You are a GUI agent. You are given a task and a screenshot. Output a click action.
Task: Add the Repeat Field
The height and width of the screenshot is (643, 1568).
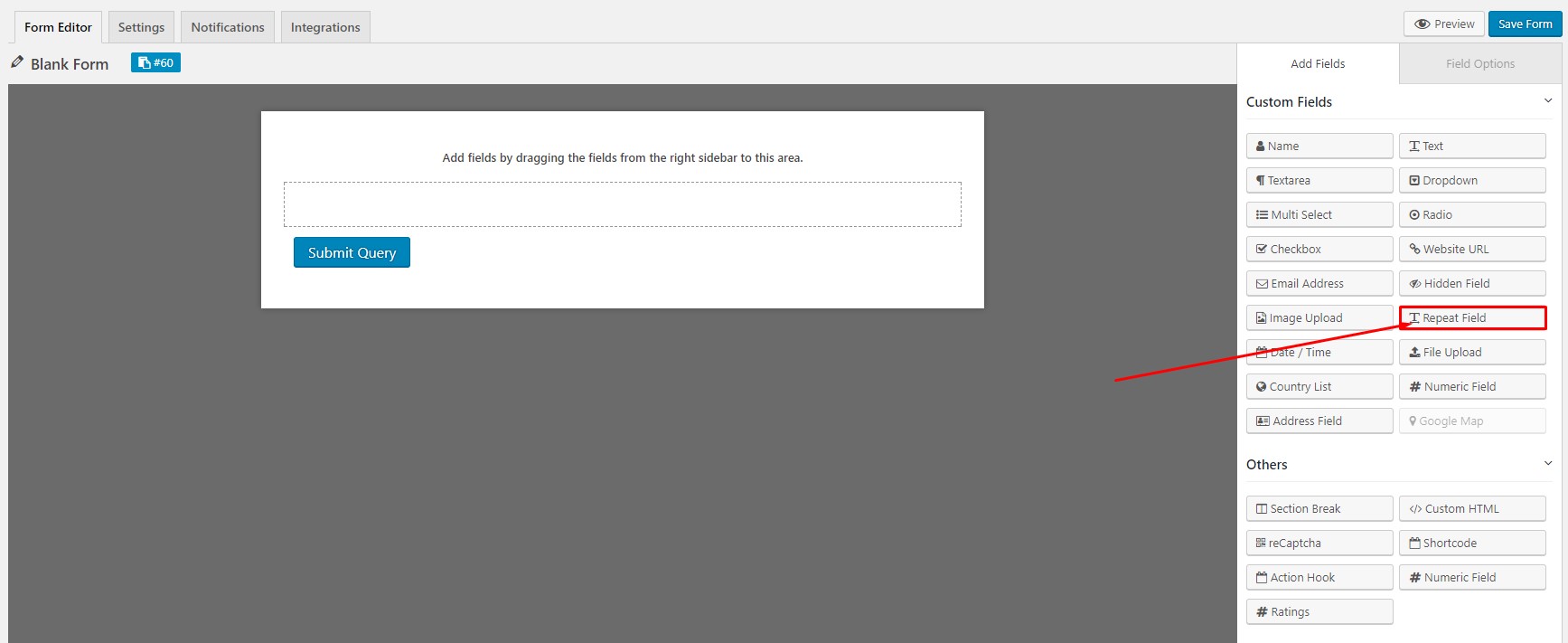(x=1472, y=317)
